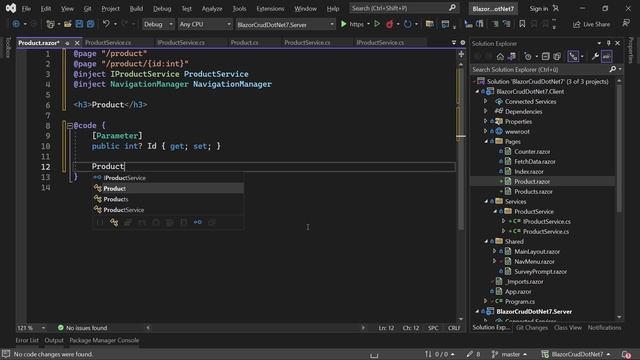Toggle Preview Selected Items in Solution Explorer

pyautogui.click(x=607, y=56)
